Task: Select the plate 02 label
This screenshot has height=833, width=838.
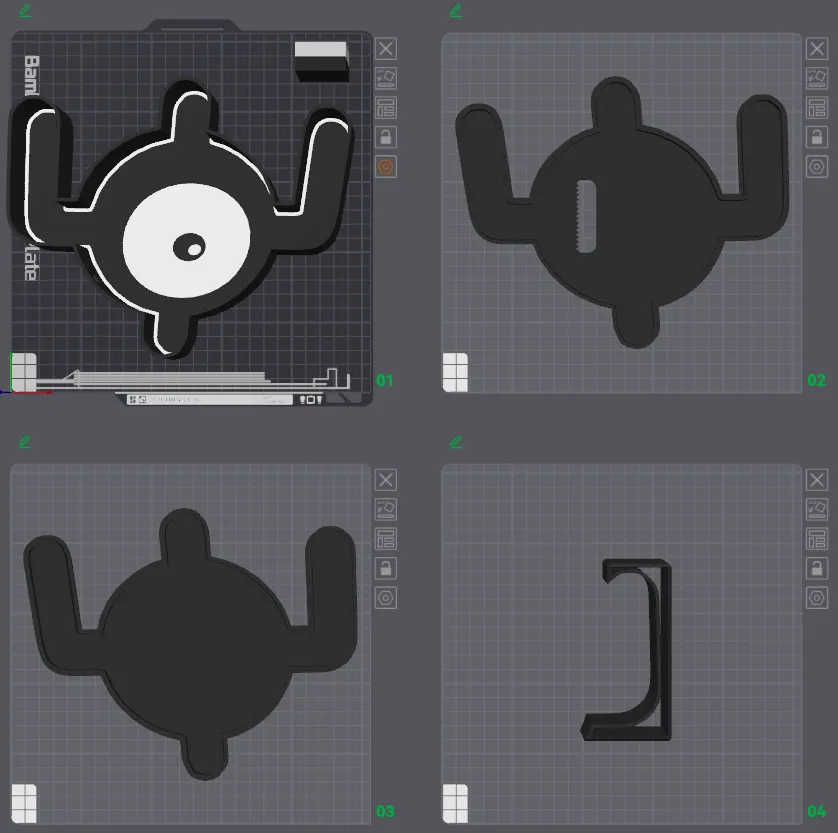Action: click(x=815, y=380)
